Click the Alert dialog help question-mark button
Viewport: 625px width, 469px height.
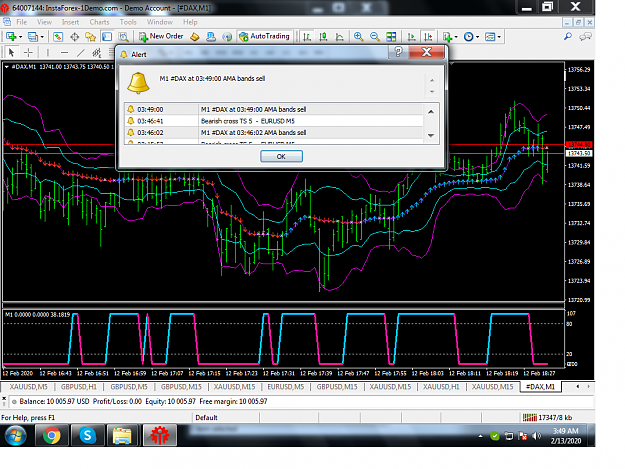coord(398,52)
